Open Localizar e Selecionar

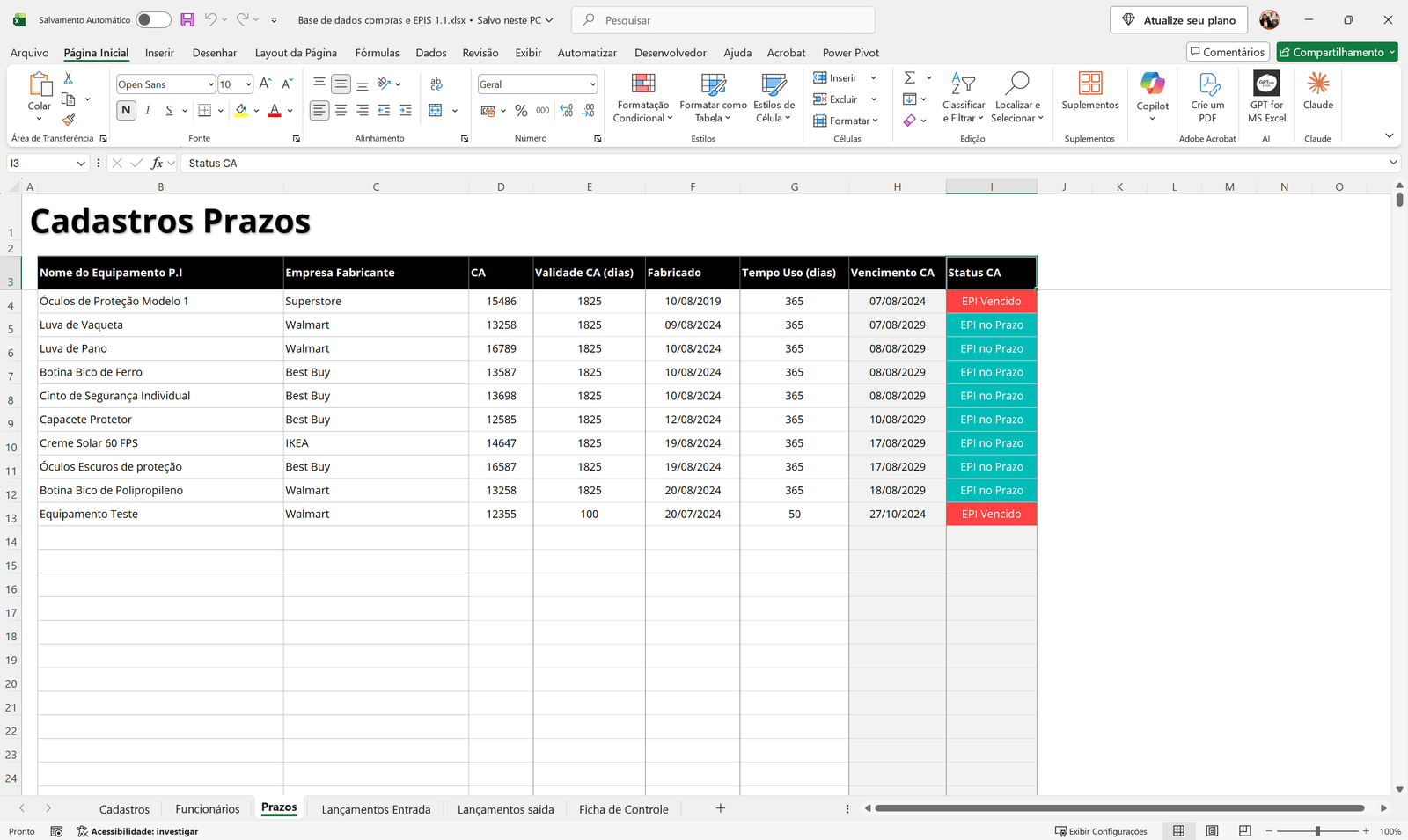coord(1017,98)
